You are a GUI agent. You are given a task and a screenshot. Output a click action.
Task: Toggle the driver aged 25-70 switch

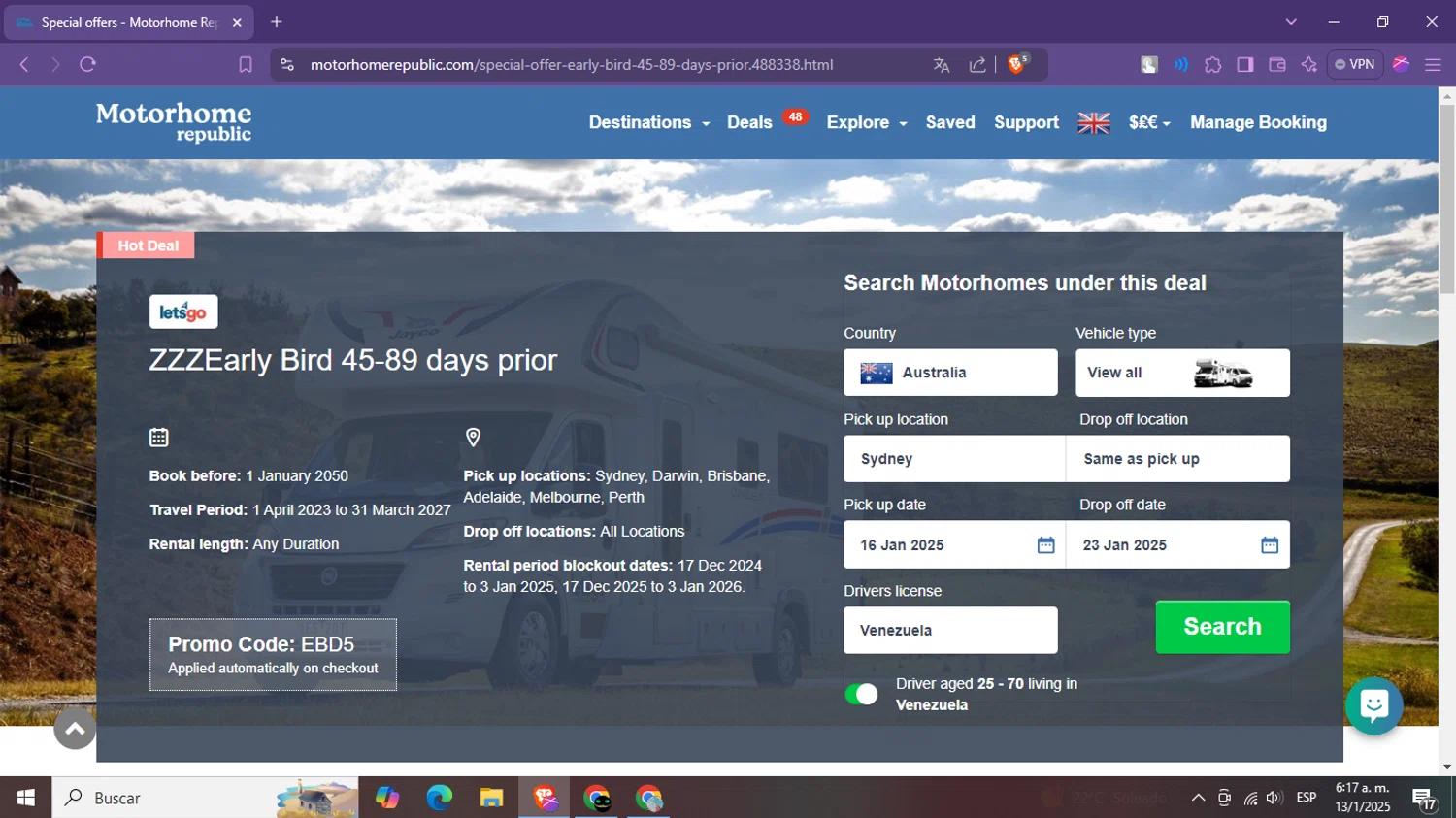coord(861,694)
